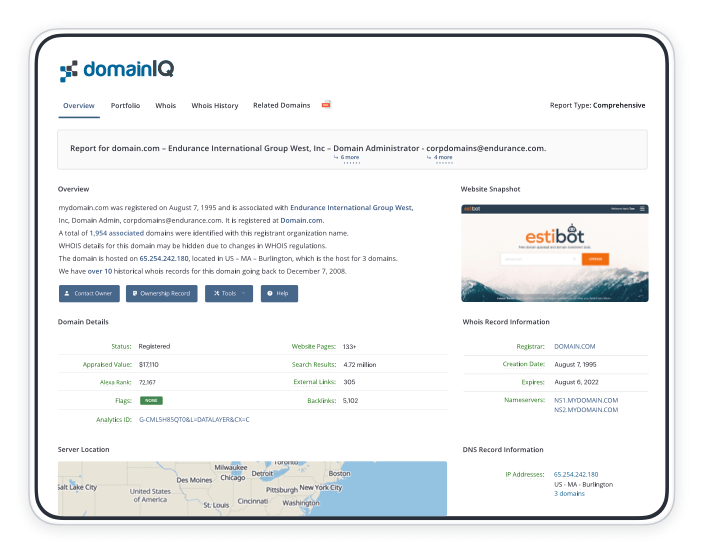Click the hamburger menu in website snapshot
The image size is (703, 554).
coord(642,209)
